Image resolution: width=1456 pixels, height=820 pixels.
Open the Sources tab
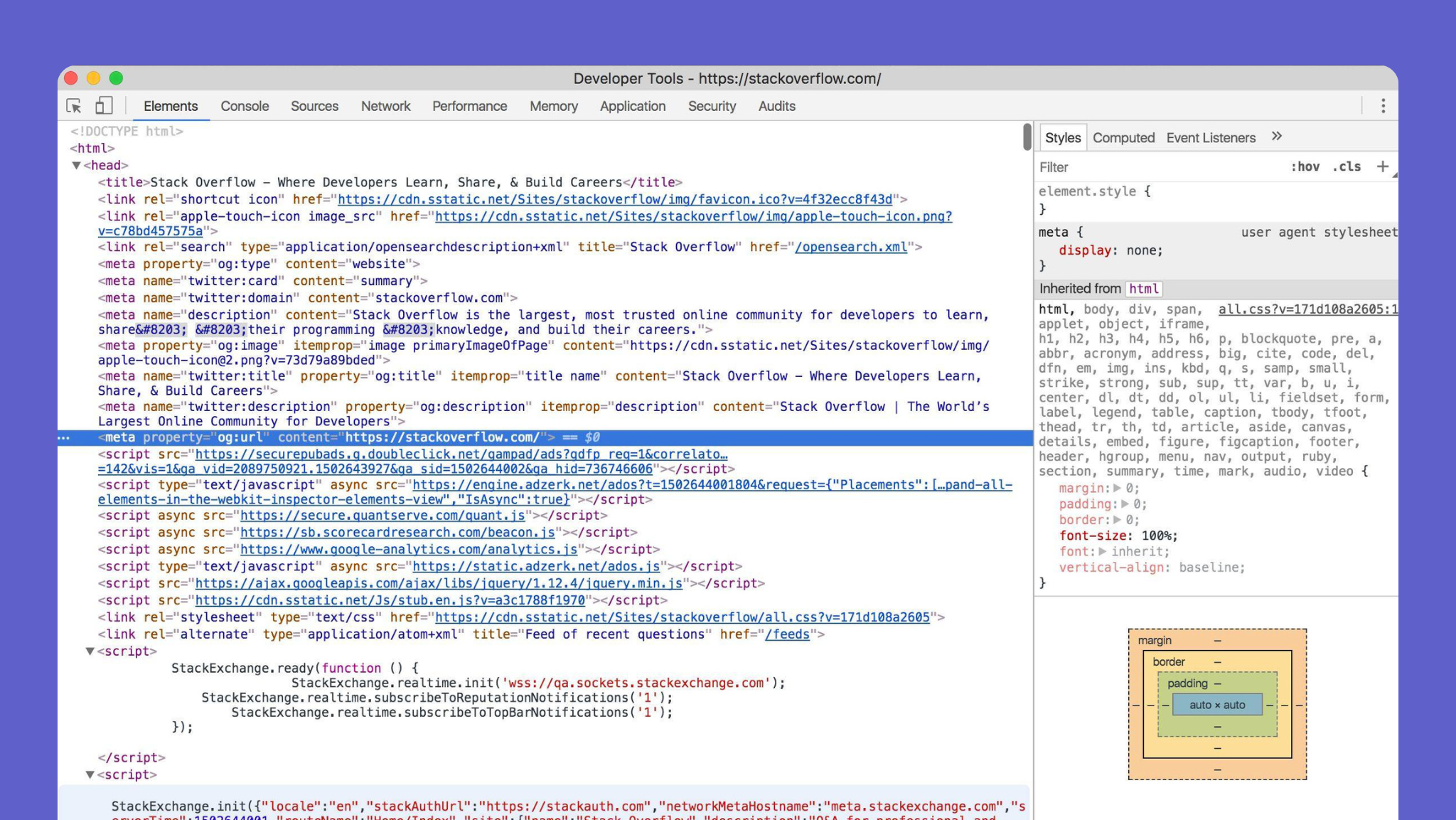tap(314, 106)
